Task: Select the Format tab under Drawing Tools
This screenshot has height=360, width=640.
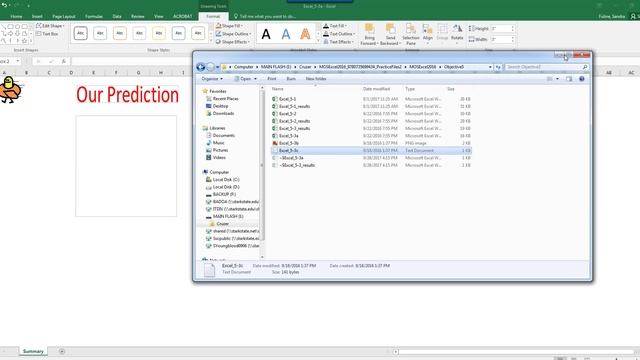Action: [213, 16]
